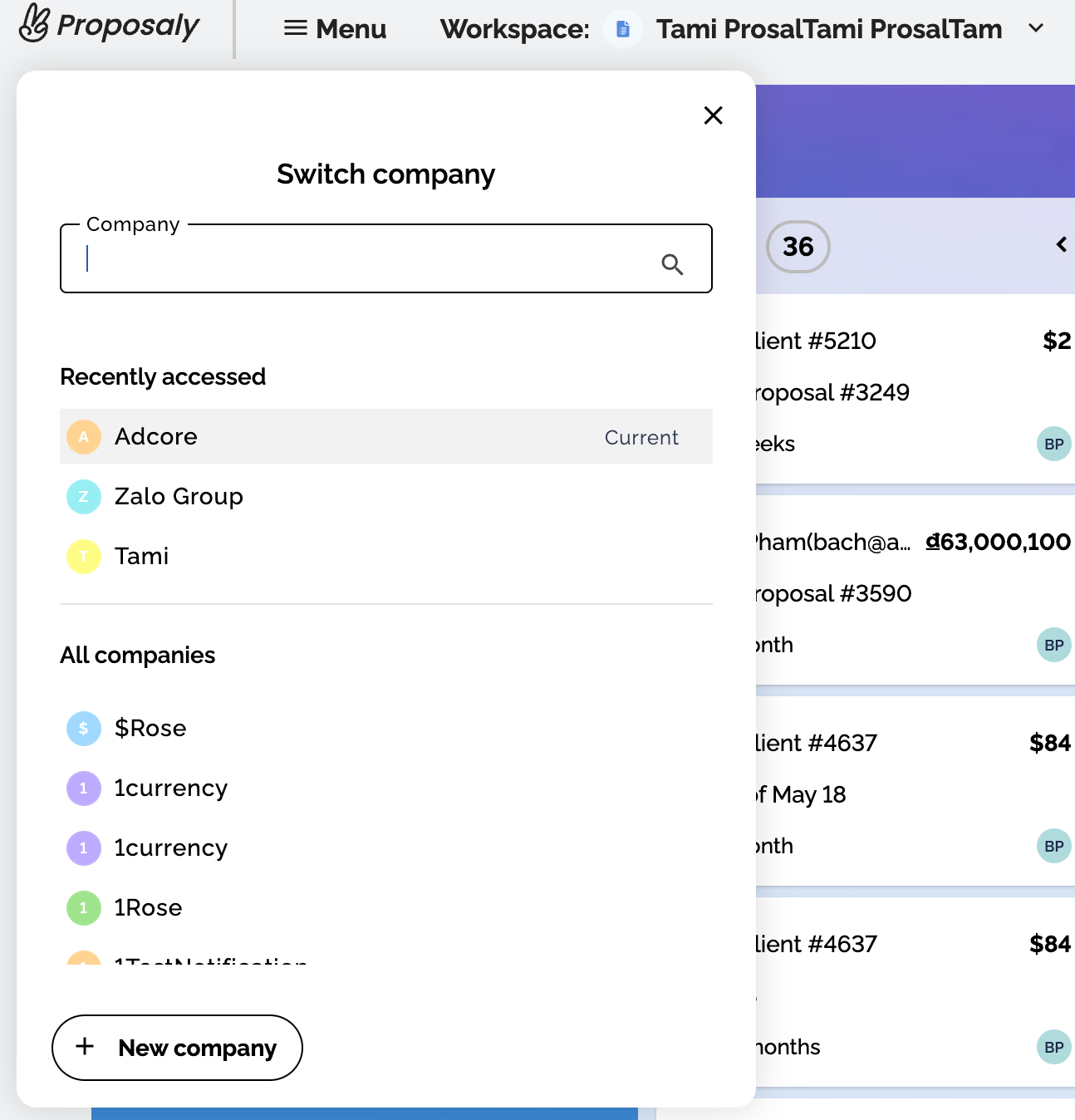Click the Workspace name Tami Prosal

829,29
